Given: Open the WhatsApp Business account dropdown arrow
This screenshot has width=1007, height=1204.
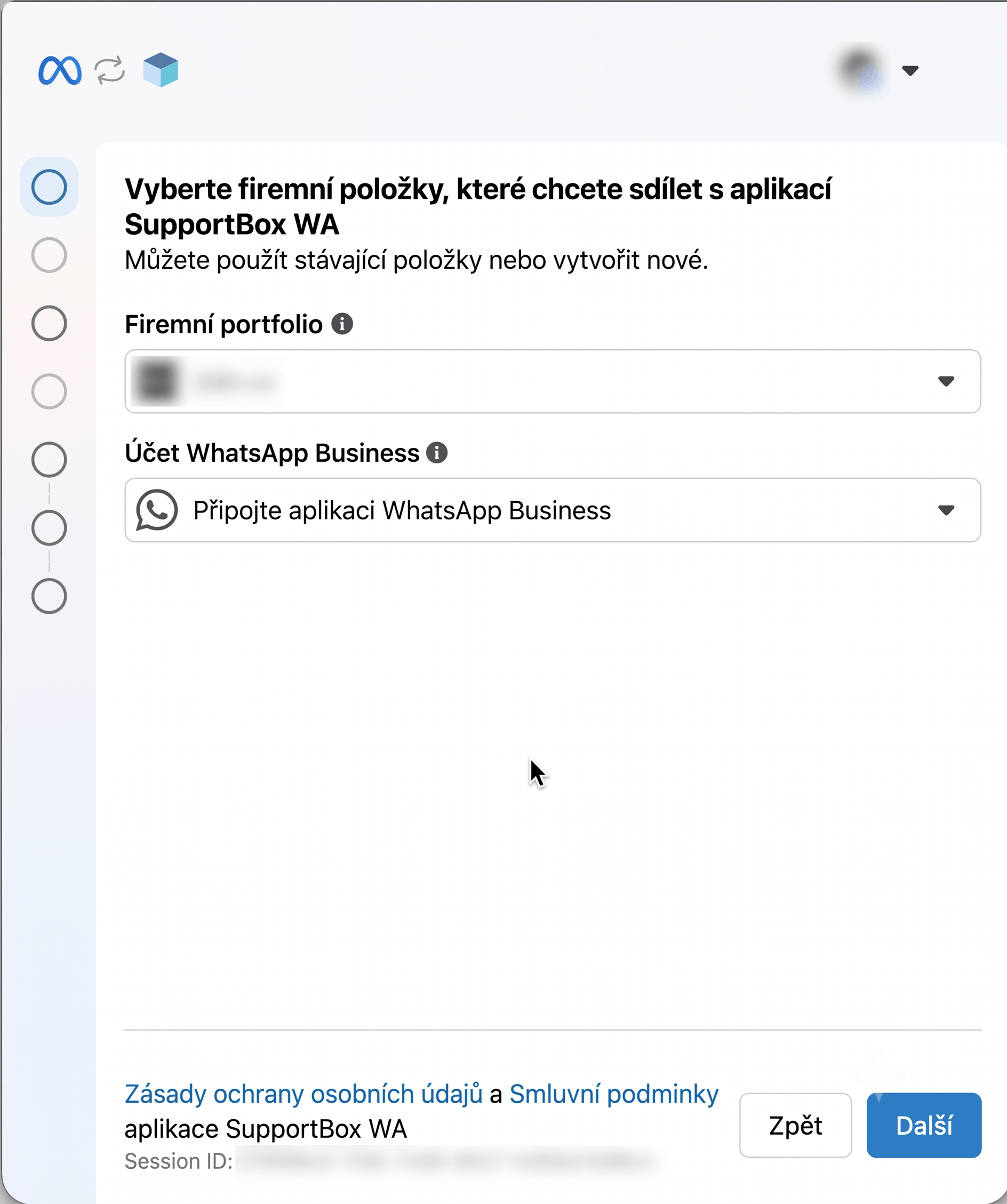Looking at the screenshot, I should [x=946, y=510].
